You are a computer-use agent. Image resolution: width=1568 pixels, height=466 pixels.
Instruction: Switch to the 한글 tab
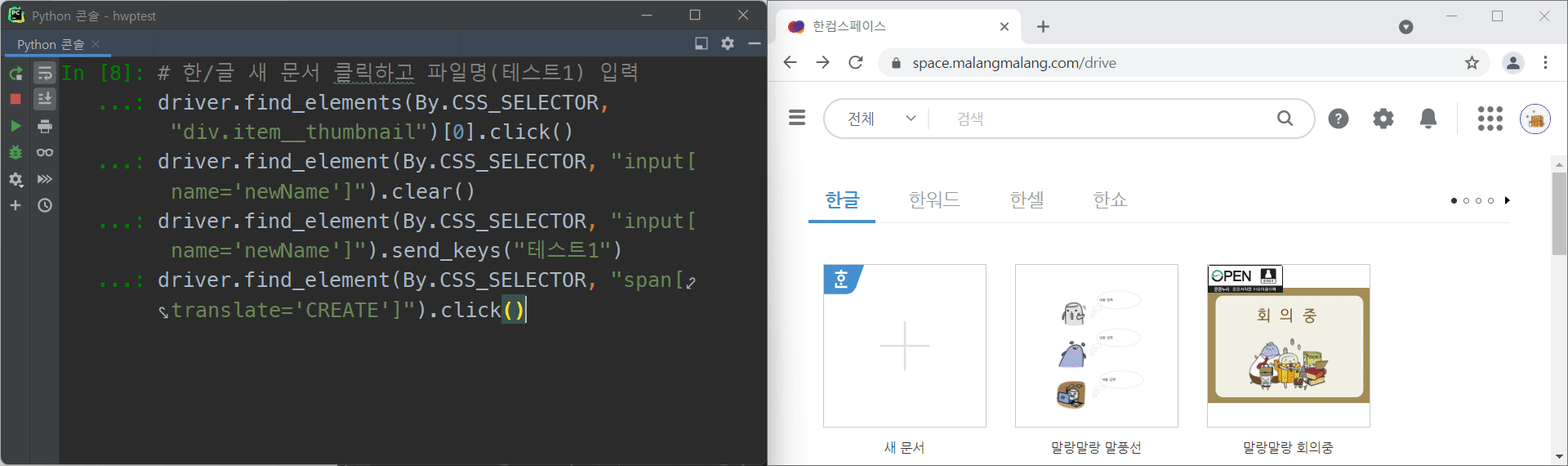(x=842, y=199)
